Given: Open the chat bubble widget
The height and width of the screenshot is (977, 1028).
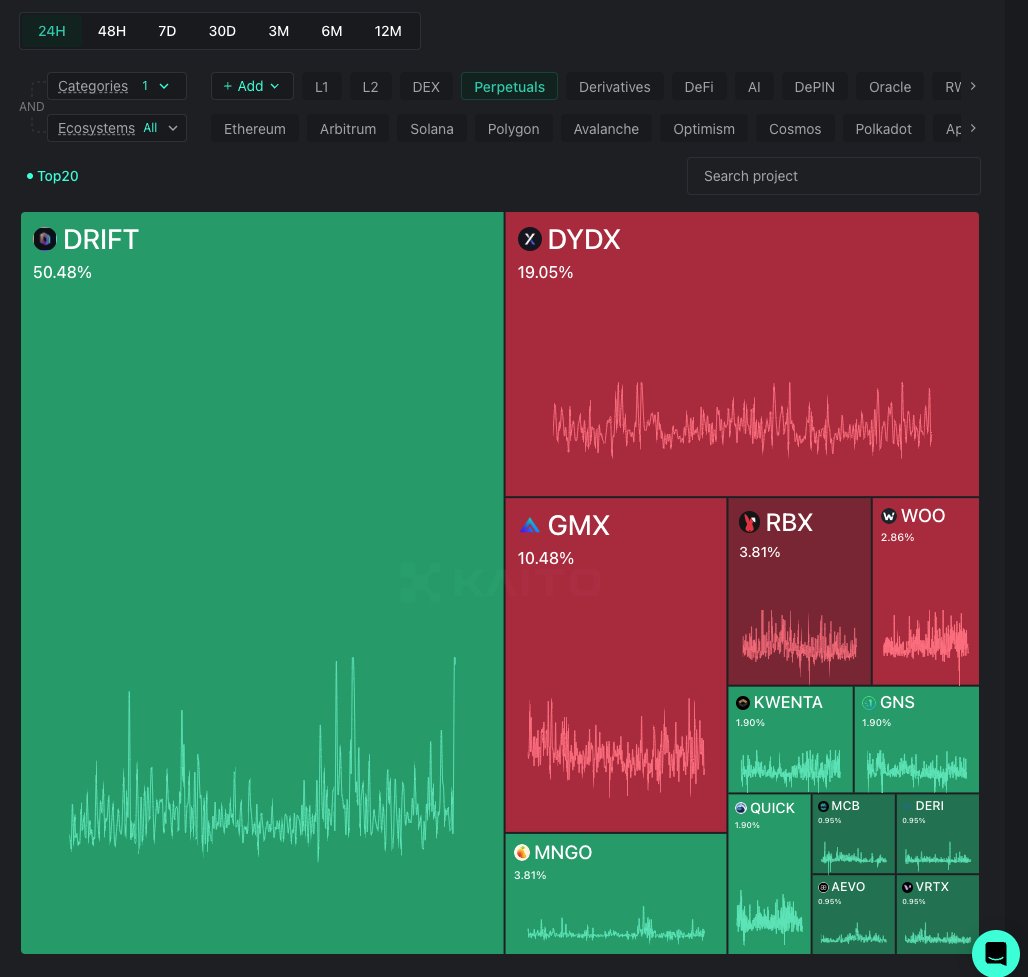Looking at the screenshot, I should tap(995, 953).
